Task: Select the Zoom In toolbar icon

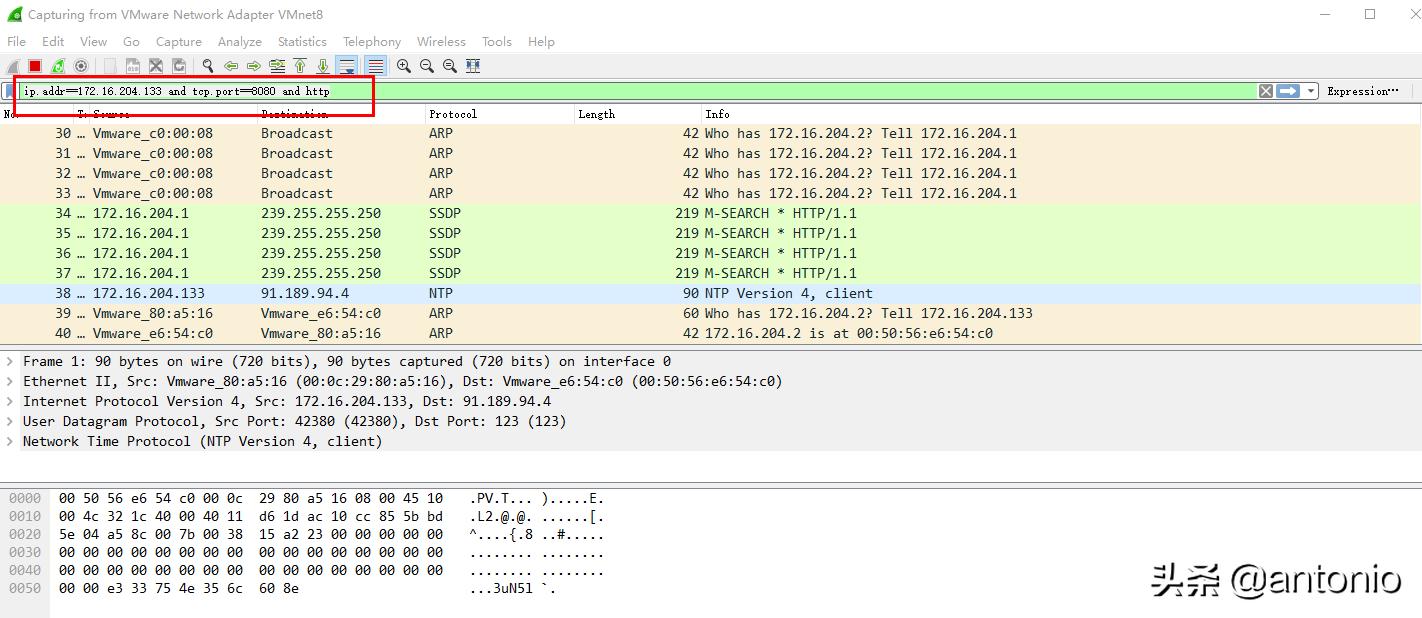Action: (404, 66)
